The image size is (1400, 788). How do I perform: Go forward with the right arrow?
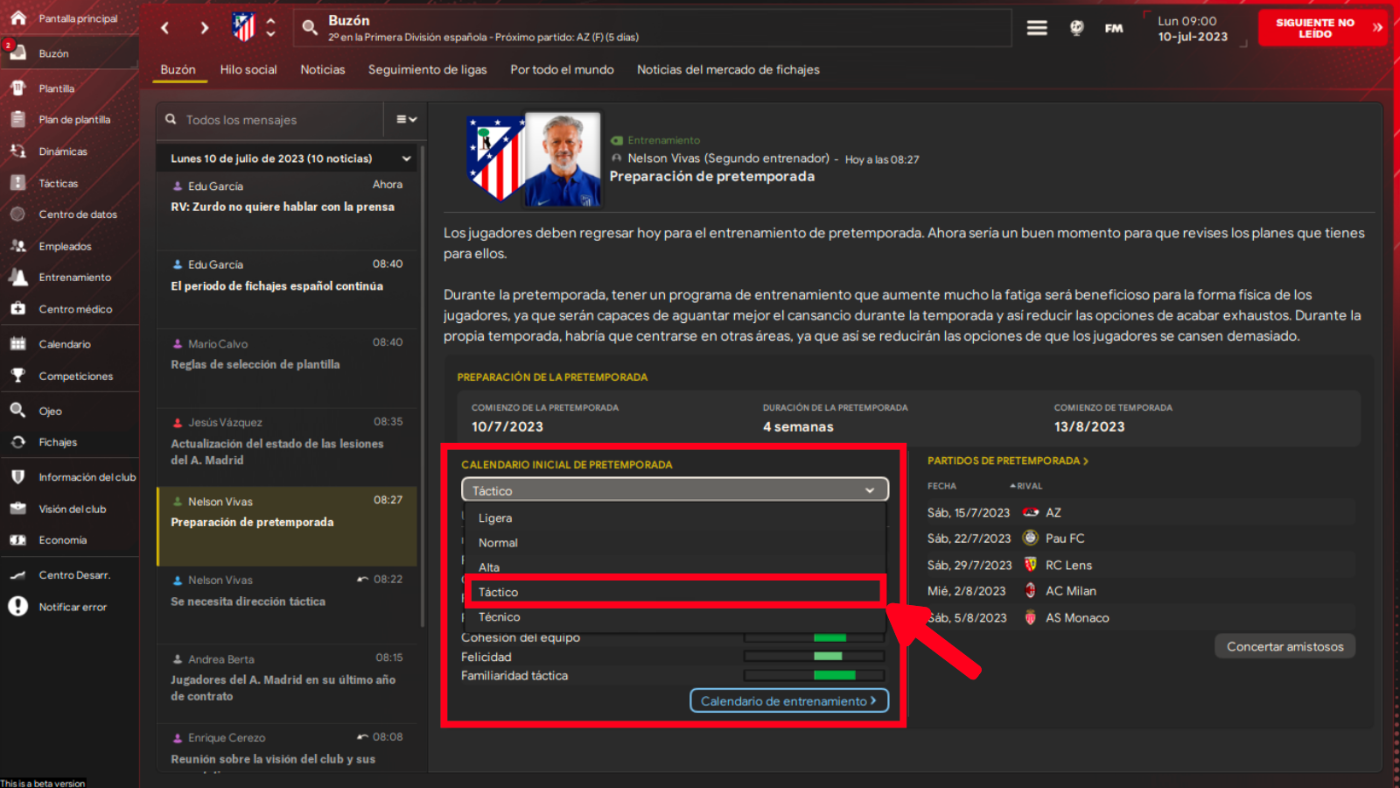(x=204, y=28)
